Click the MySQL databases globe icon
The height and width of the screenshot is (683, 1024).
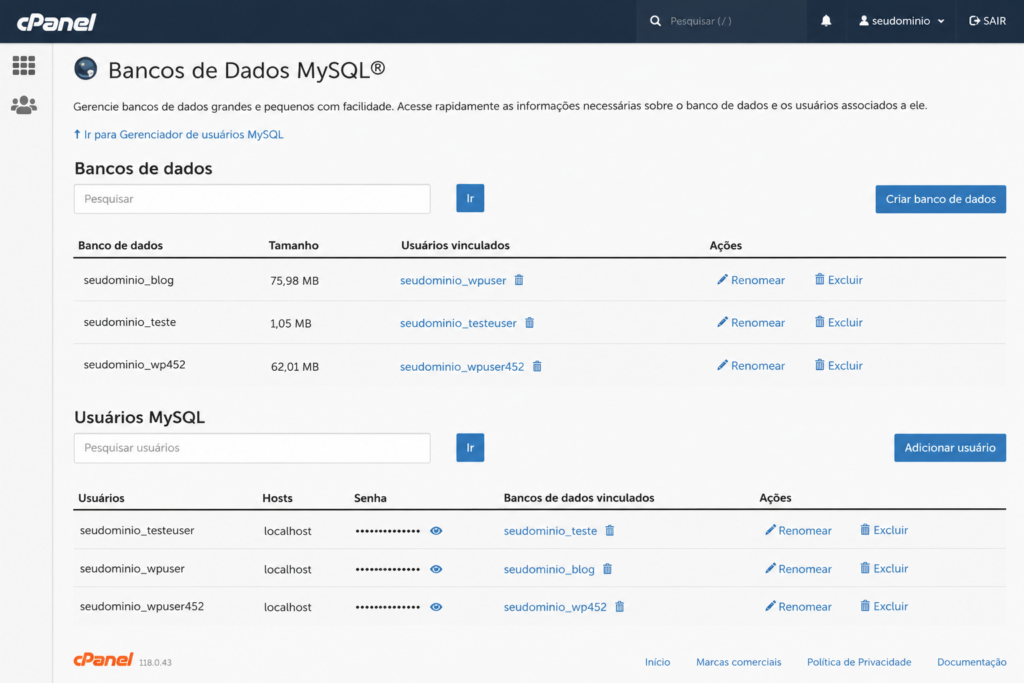pos(86,69)
